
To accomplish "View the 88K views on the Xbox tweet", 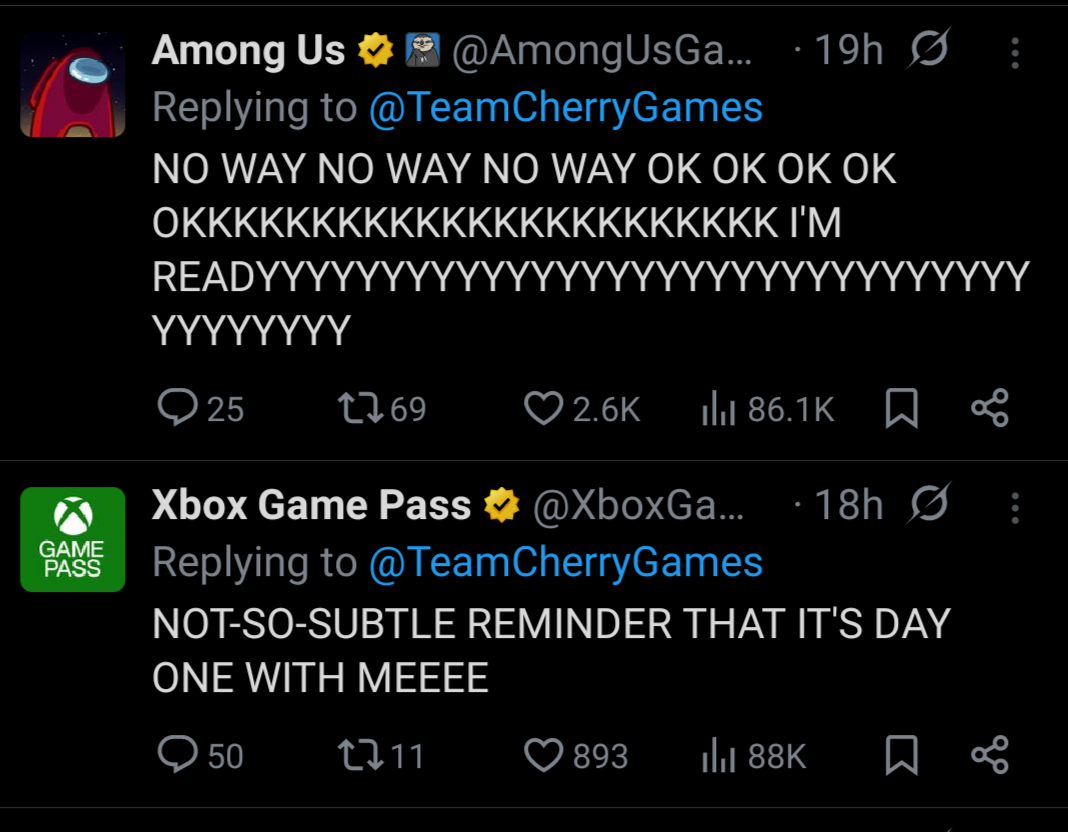I will pos(754,754).
